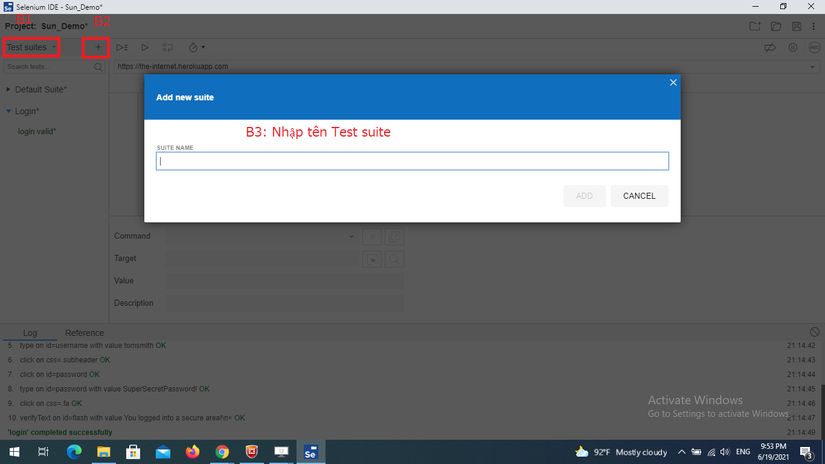Click the CANCEL button in dialog
Screen dimensions: 825x464
click(x=639, y=196)
